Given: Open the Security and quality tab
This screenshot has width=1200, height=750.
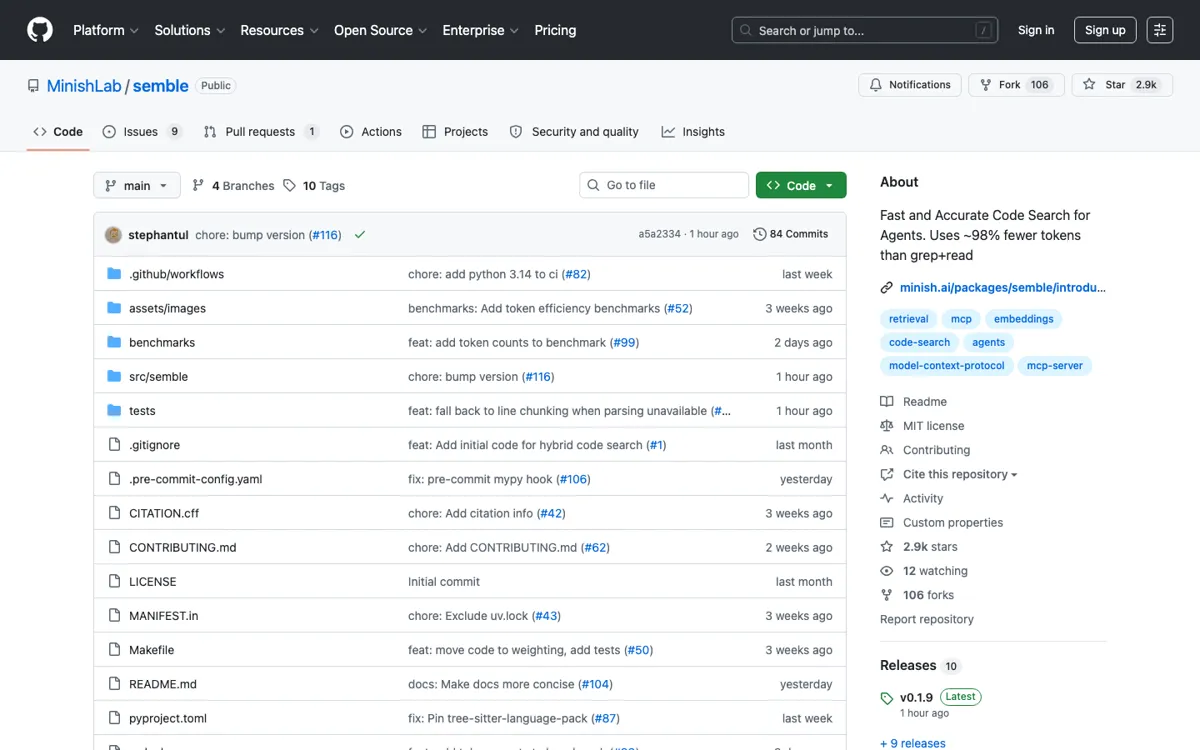Looking at the screenshot, I should [x=574, y=132].
